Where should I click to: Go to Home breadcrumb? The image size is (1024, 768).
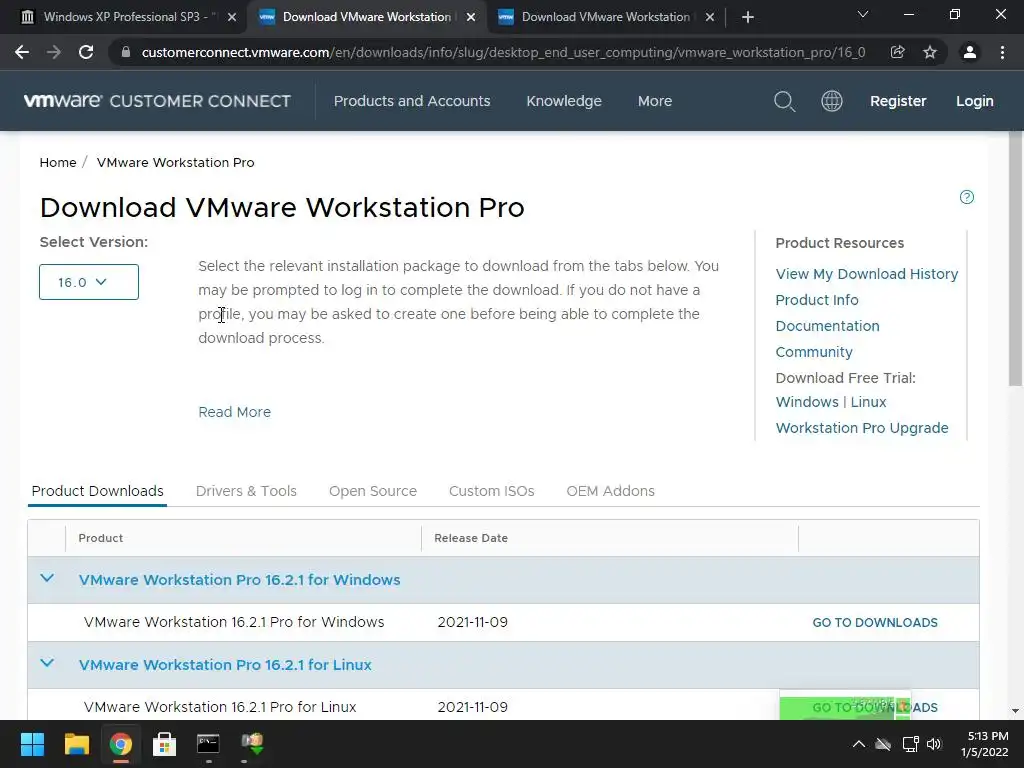point(57,163)
